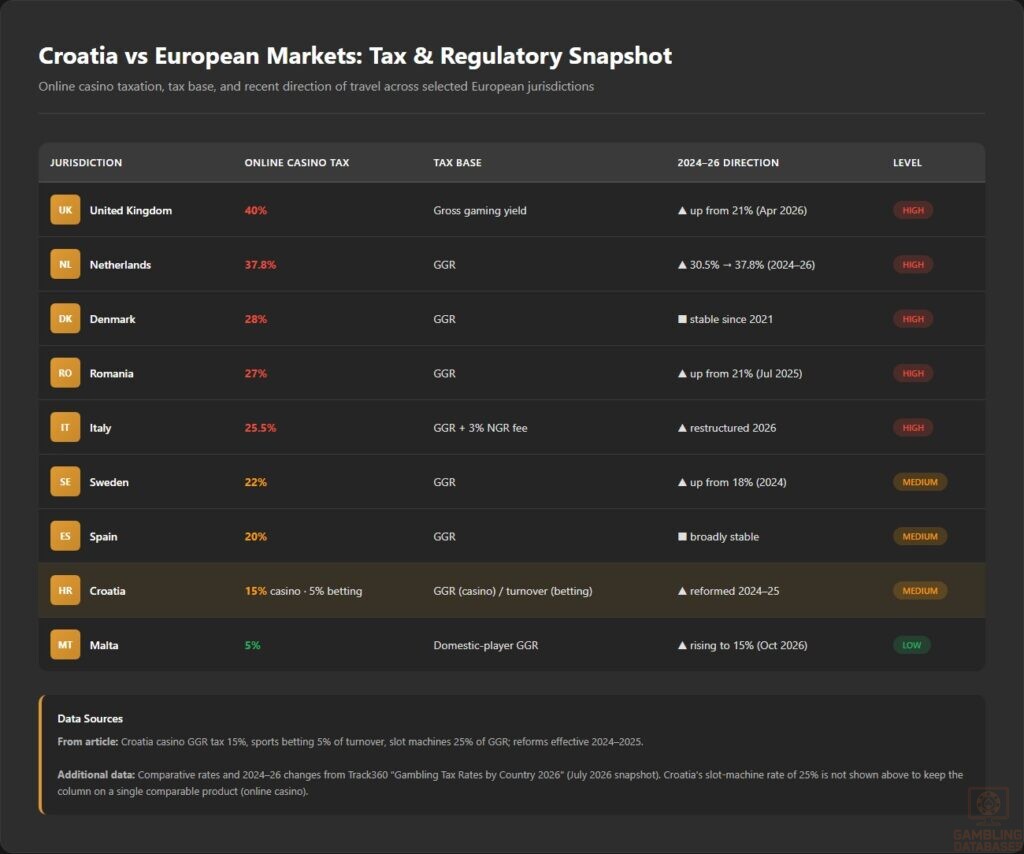The height and width of the screenshot is (854, 1024).
Task: Click the Croatia jurisdiction name
Action: [108, 591]
